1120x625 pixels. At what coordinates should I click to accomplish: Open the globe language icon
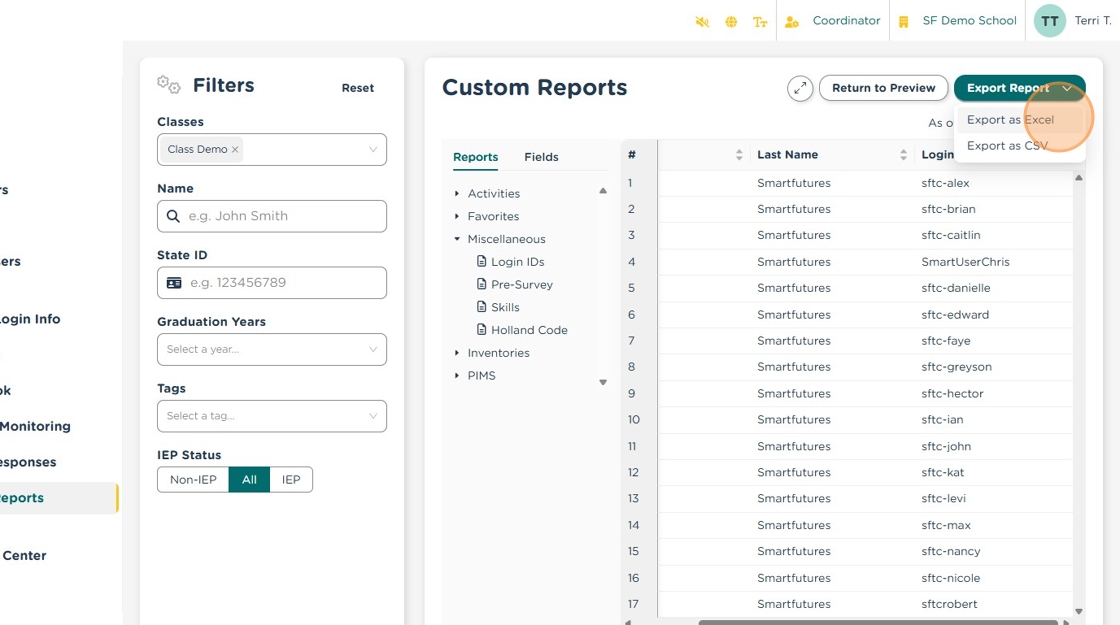731,22
